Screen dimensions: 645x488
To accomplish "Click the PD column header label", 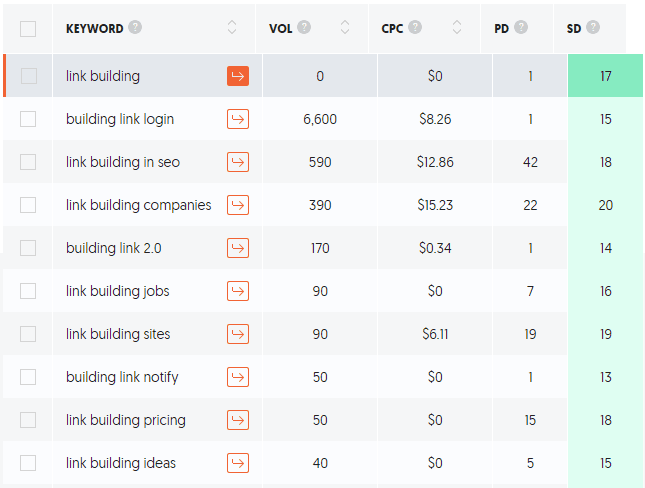I will pyautogui.click(x=502, y=28).
